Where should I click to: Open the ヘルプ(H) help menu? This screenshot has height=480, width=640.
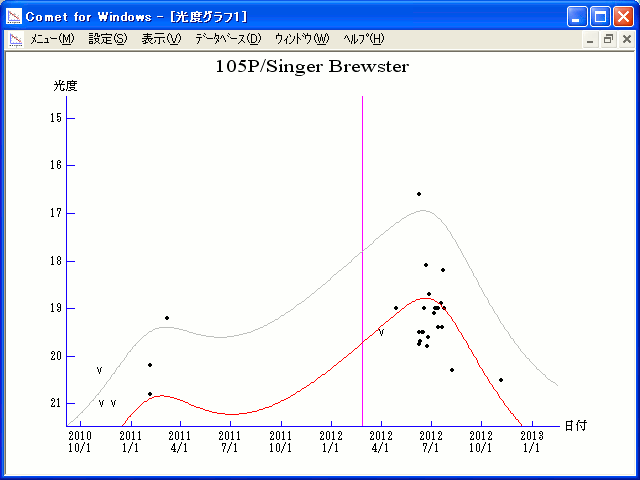click(x=363, y=40)
